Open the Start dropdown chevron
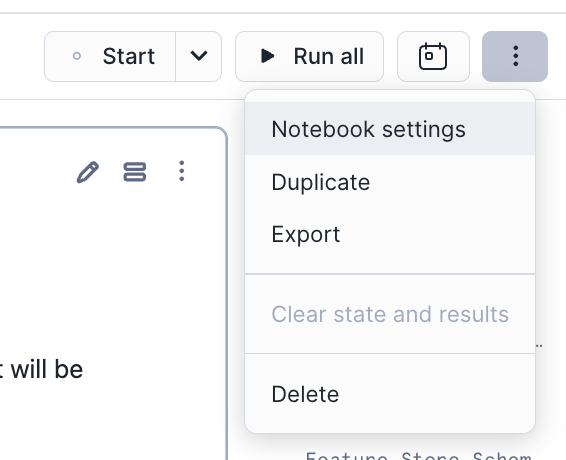This screenshot has width=566, height=460. pyautogui.click(x=199, y=56)
